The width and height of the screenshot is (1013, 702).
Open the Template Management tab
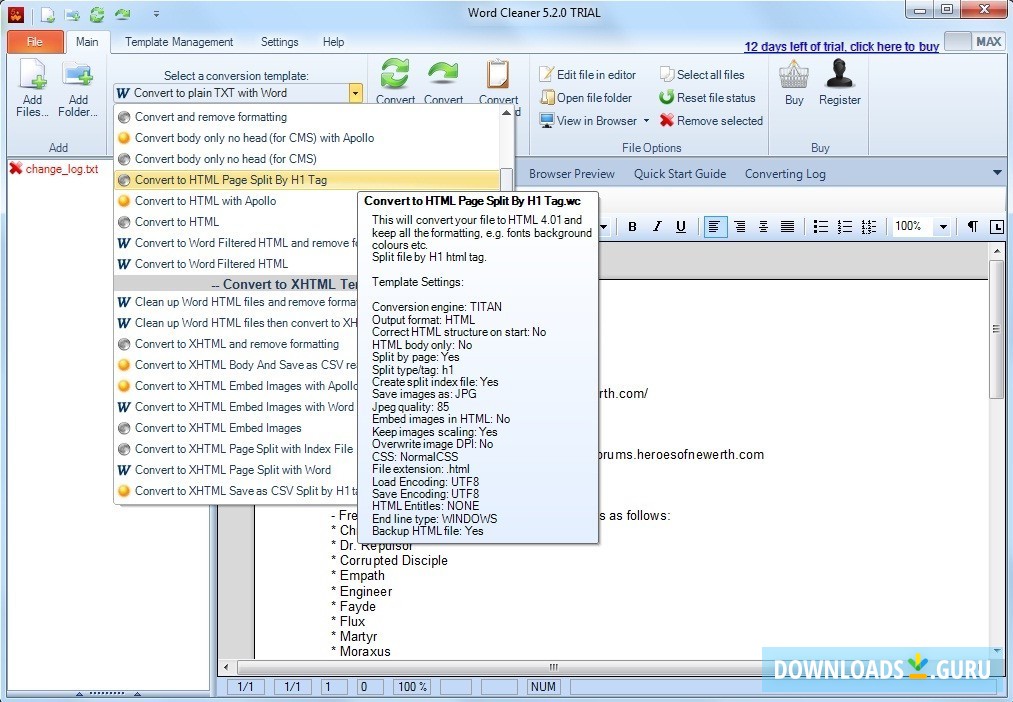click(179, 42)
